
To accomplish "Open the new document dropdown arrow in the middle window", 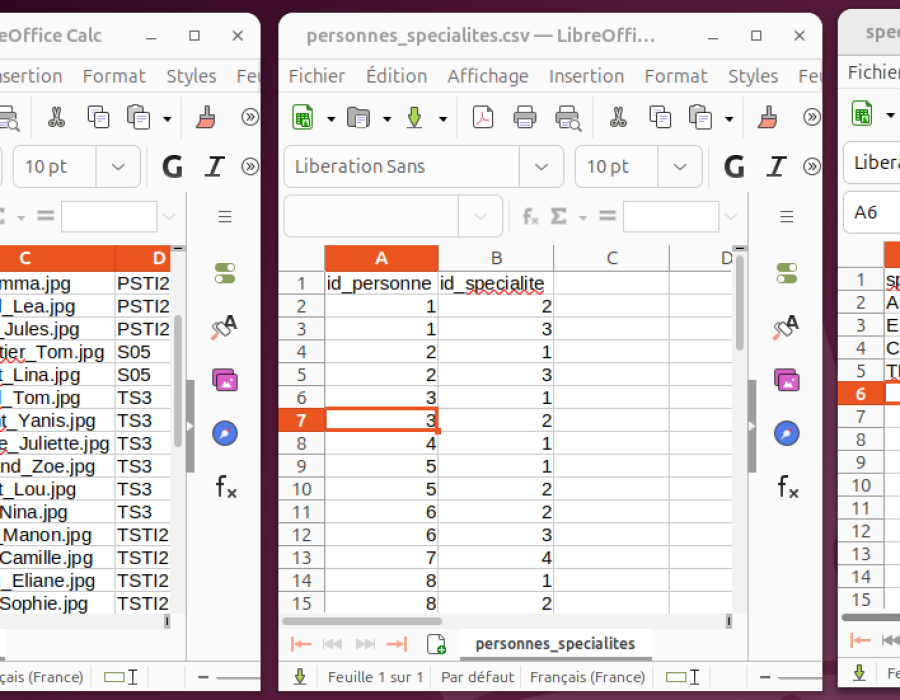I will point(331,119).
